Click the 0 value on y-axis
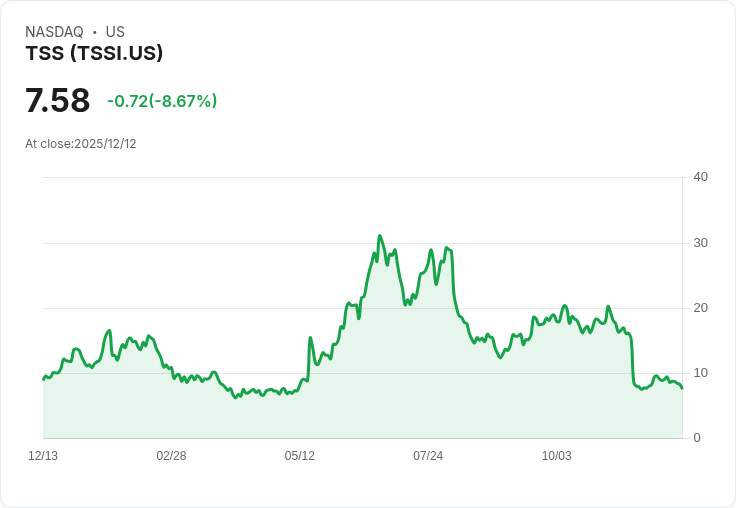736x508 pixels. pyautogui.click(x=697, y=438)
